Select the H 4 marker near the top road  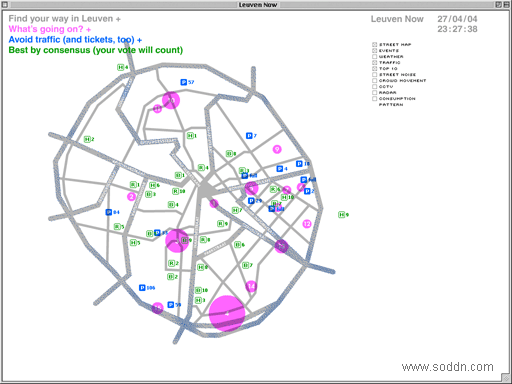122,67
